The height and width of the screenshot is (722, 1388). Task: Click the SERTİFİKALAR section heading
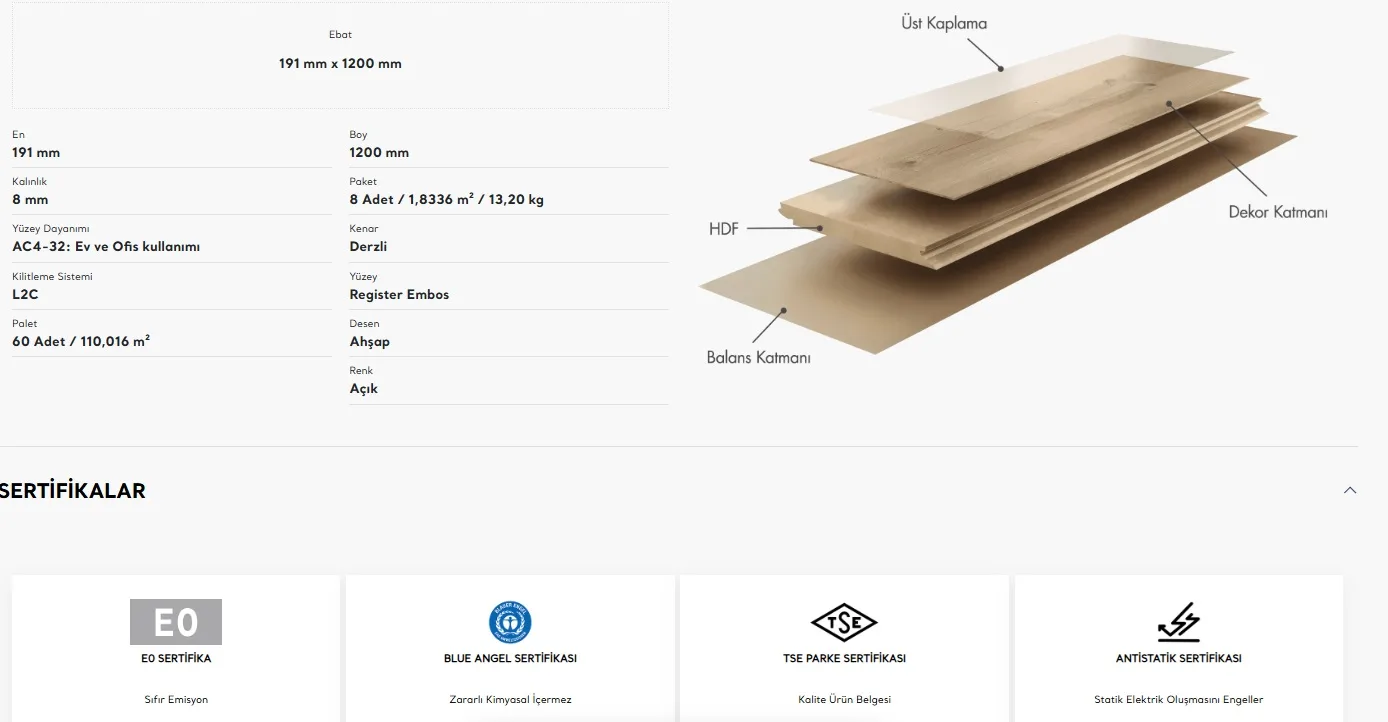[x=73, y=491]
